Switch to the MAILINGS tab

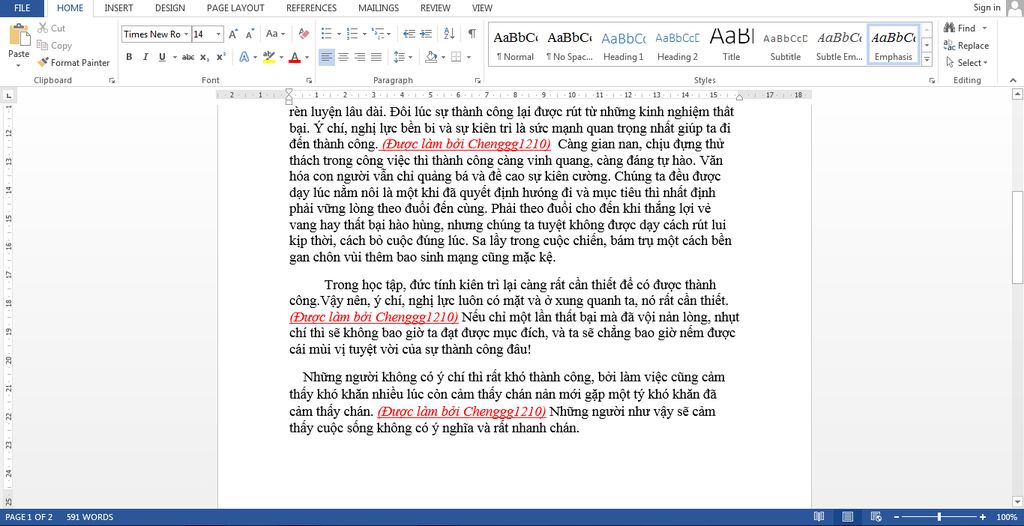(379, 8)
